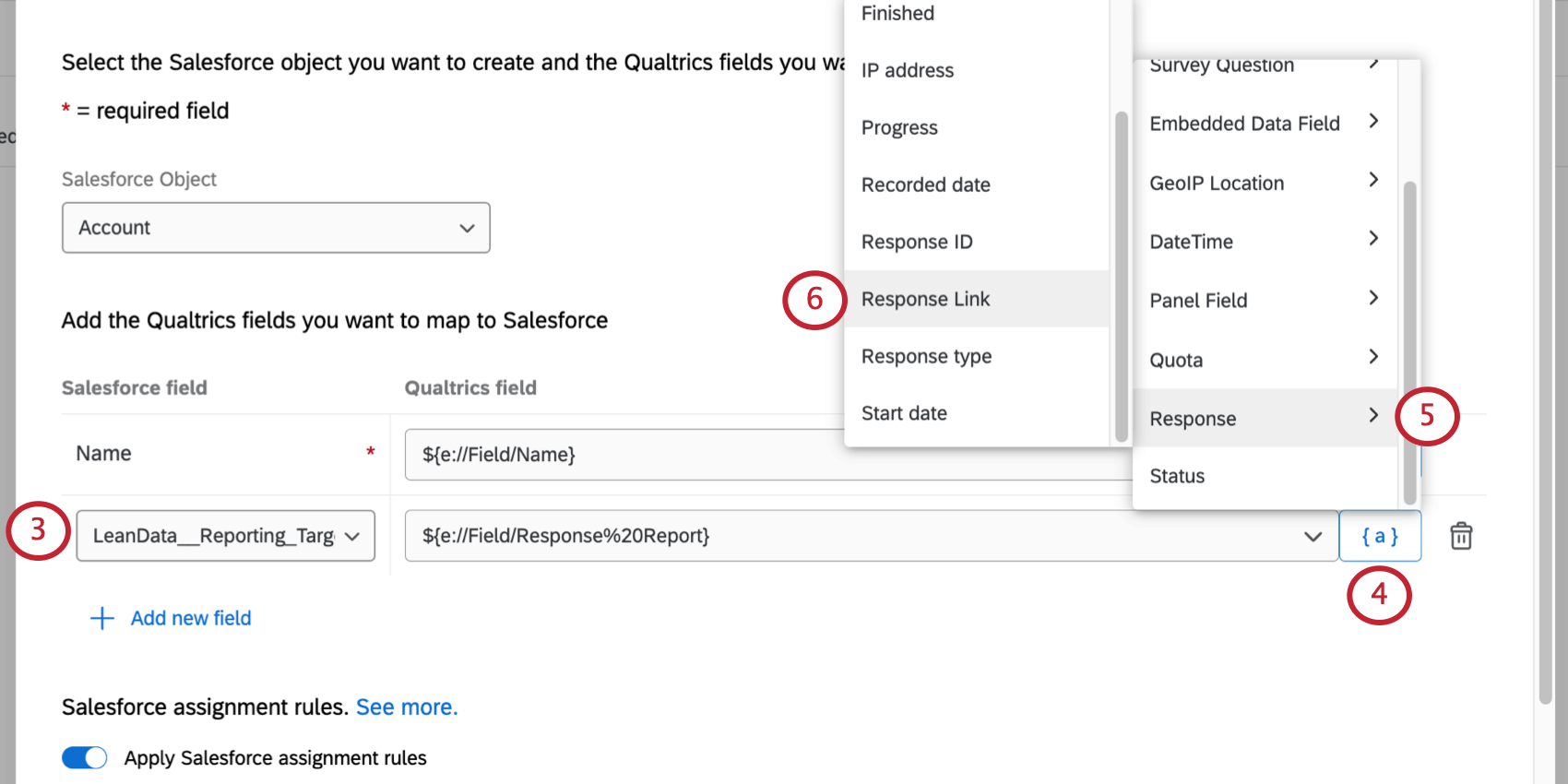Open the piped text {a} button

click(1380, 536)
